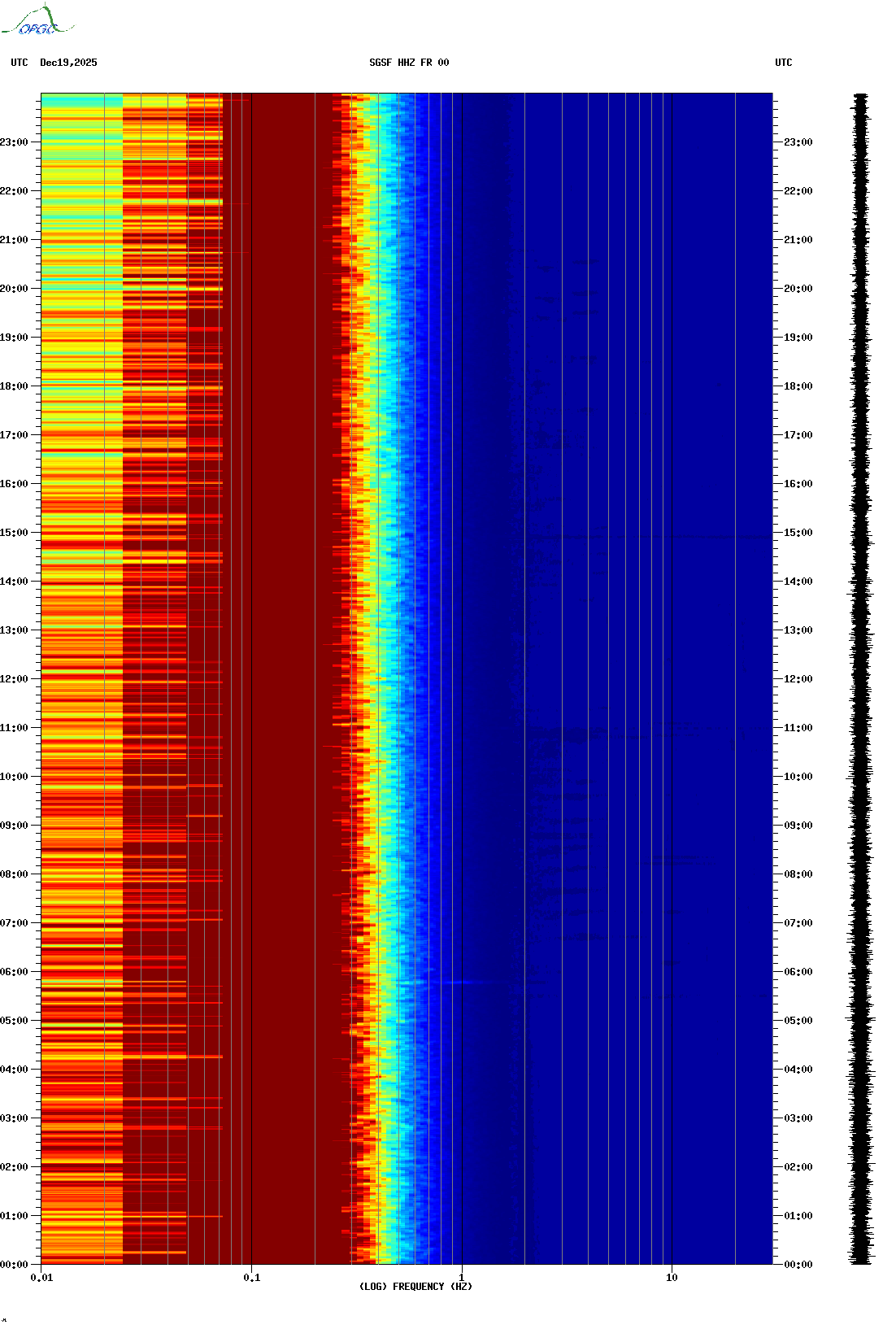Click the left 23:00 time label
The image size is (896, 1329).
coord(14,142)
